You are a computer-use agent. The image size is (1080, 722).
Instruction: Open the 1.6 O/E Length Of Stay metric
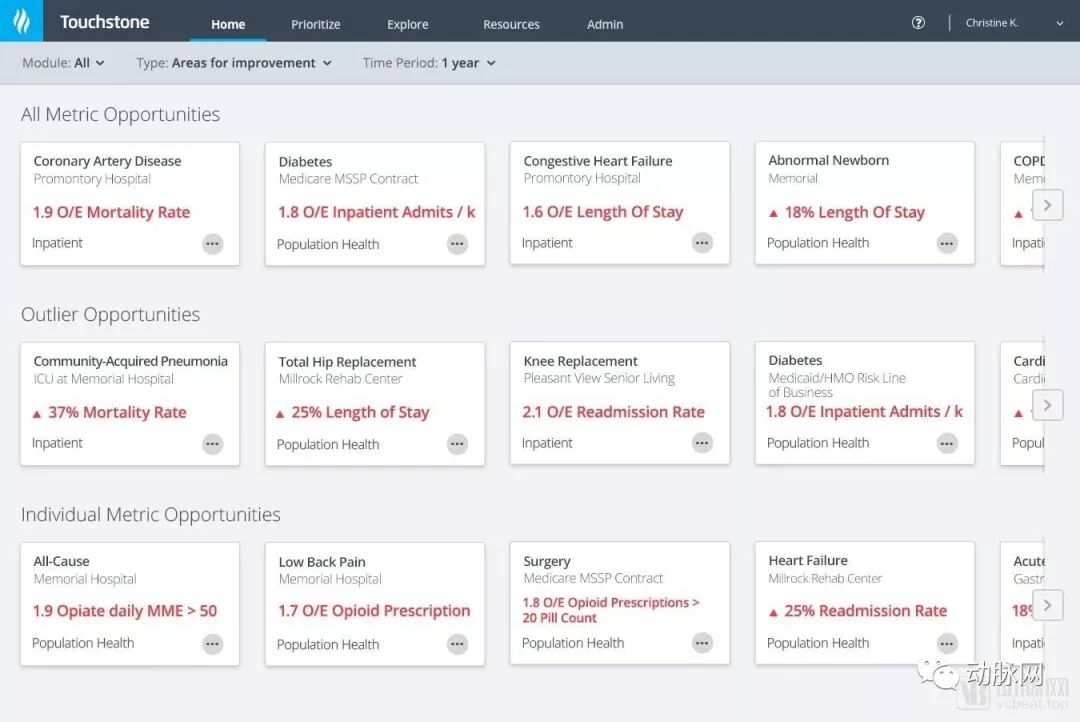tap(603, 212)
